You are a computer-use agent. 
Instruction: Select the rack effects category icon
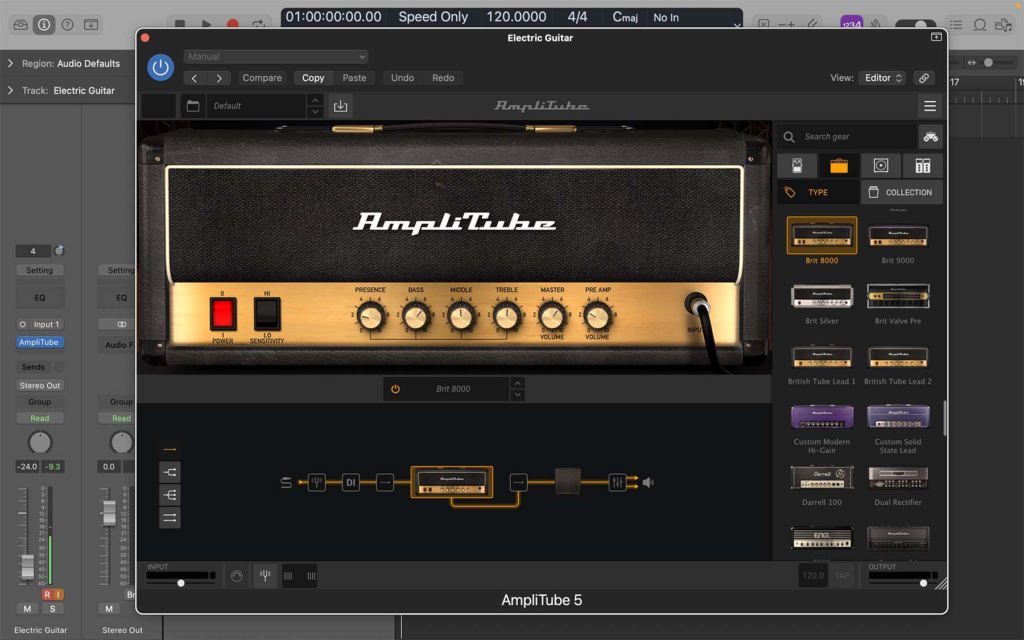921,165
